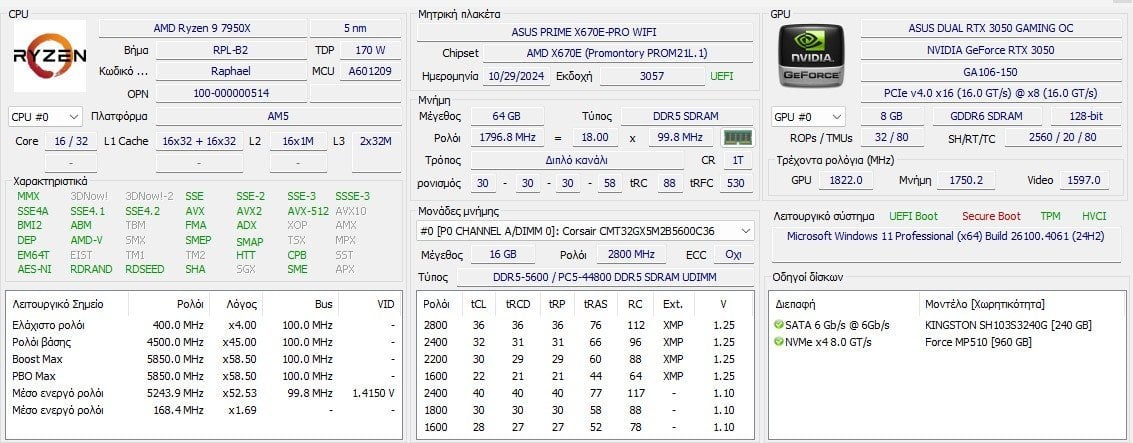The height and width of the screenshot is (443, 1133).
Task: Click the 1796.8 MHz memory clock field
Action: 507,137
